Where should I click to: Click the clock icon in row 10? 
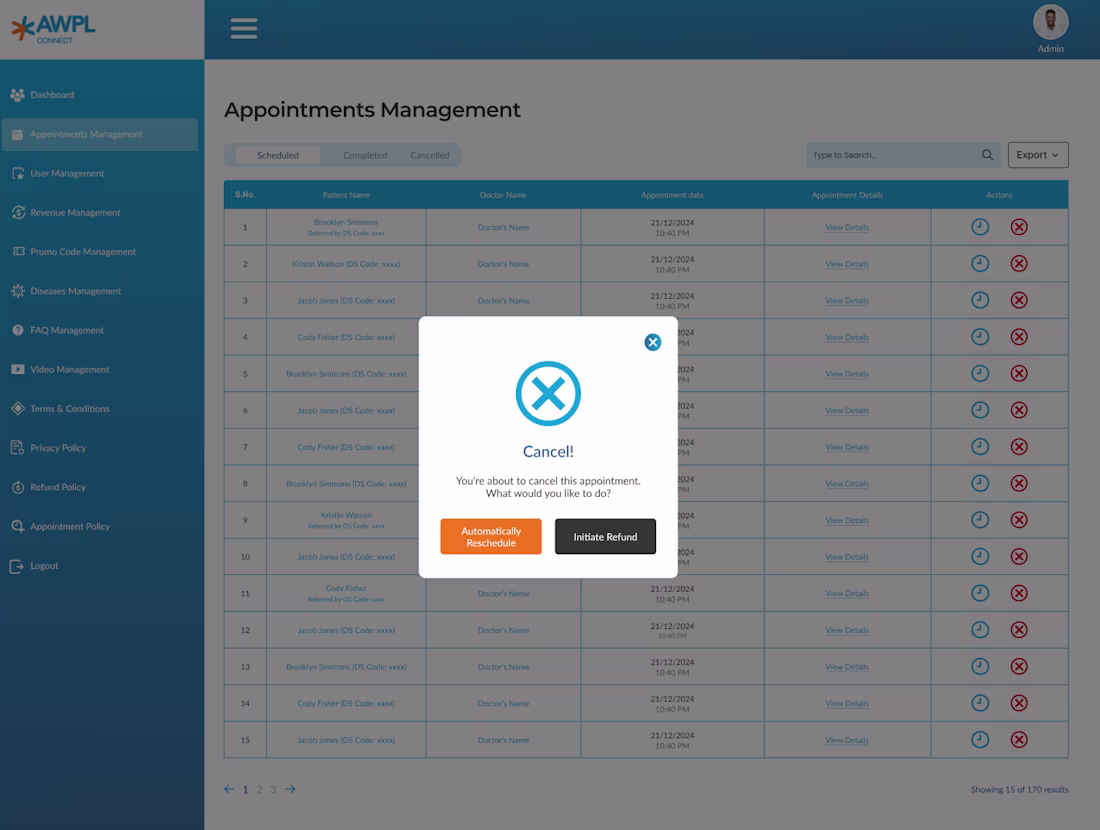point(980,556)
